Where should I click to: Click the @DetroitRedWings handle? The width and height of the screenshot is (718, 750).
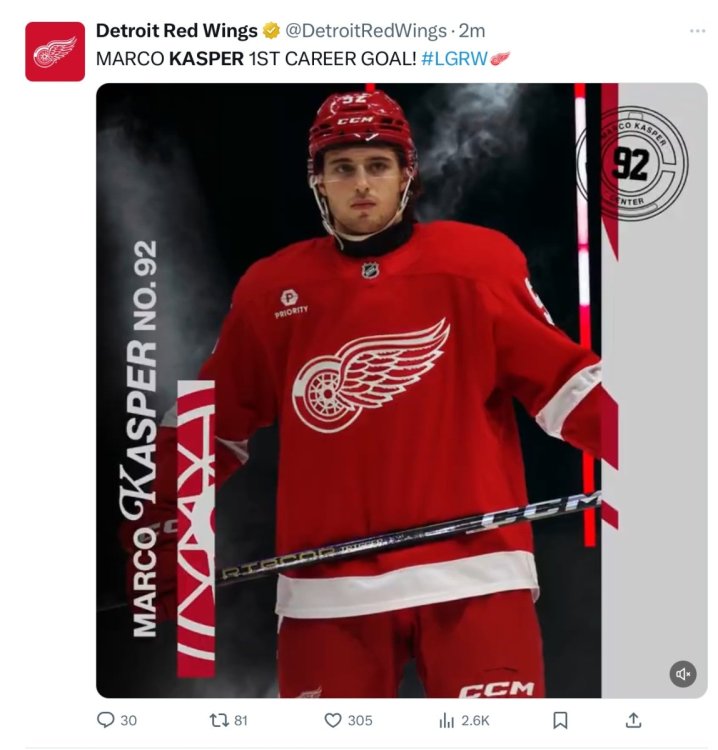pos(366,31)
